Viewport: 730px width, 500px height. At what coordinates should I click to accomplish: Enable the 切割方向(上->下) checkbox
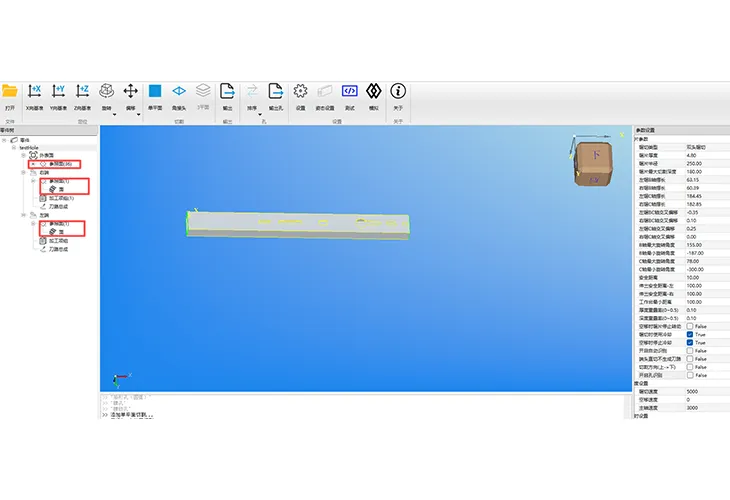690,367
